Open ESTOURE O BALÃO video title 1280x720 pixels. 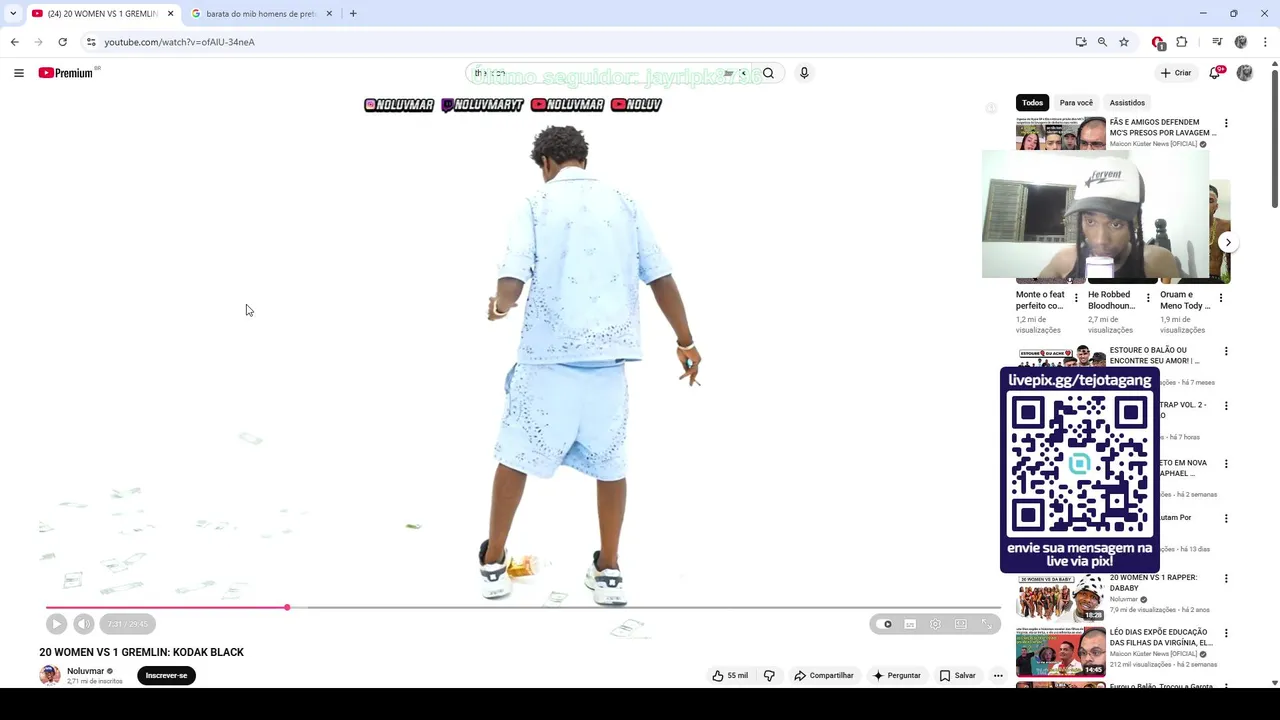pos(1155,356)
